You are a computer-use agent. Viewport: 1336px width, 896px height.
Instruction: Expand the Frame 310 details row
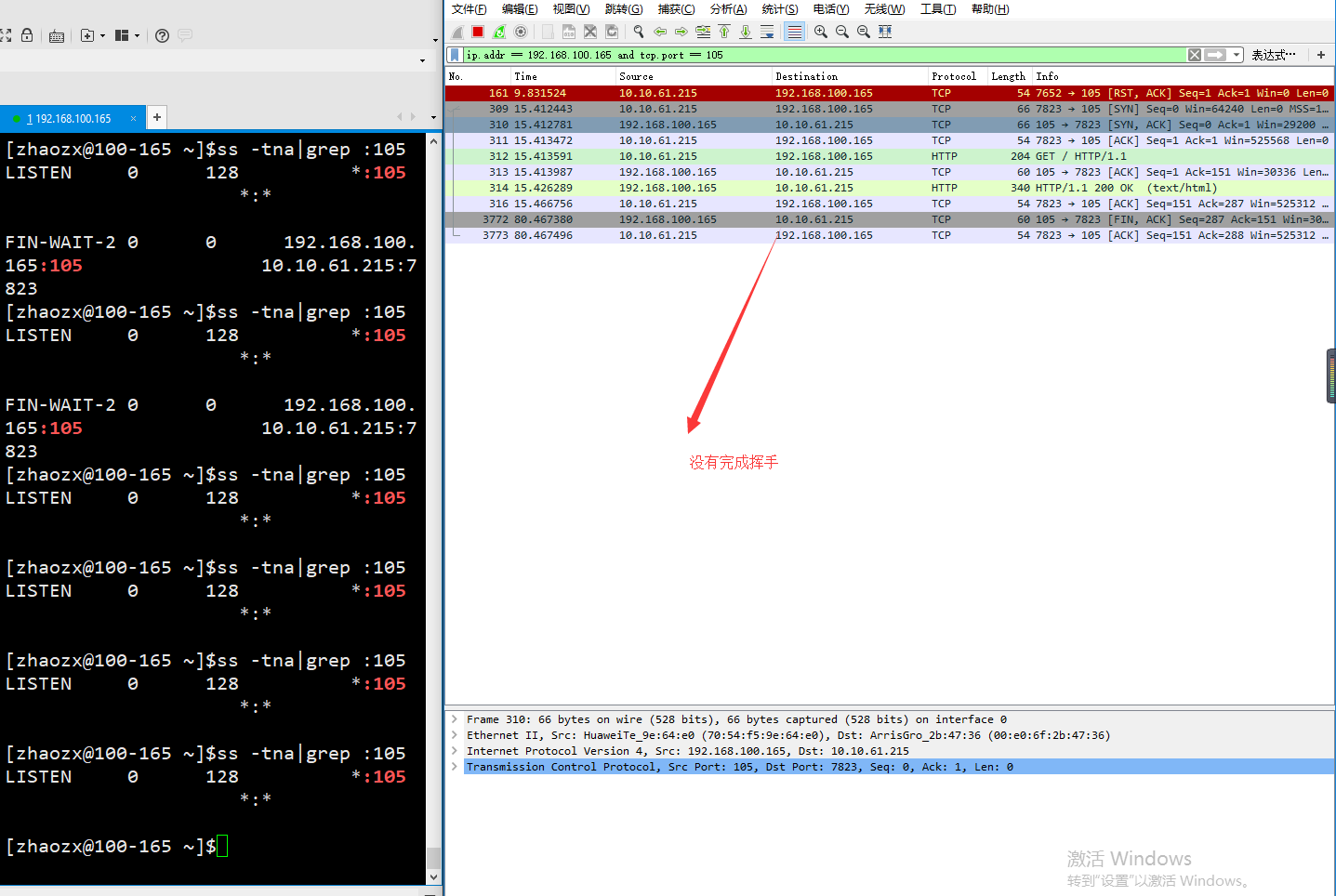point(455,719)
